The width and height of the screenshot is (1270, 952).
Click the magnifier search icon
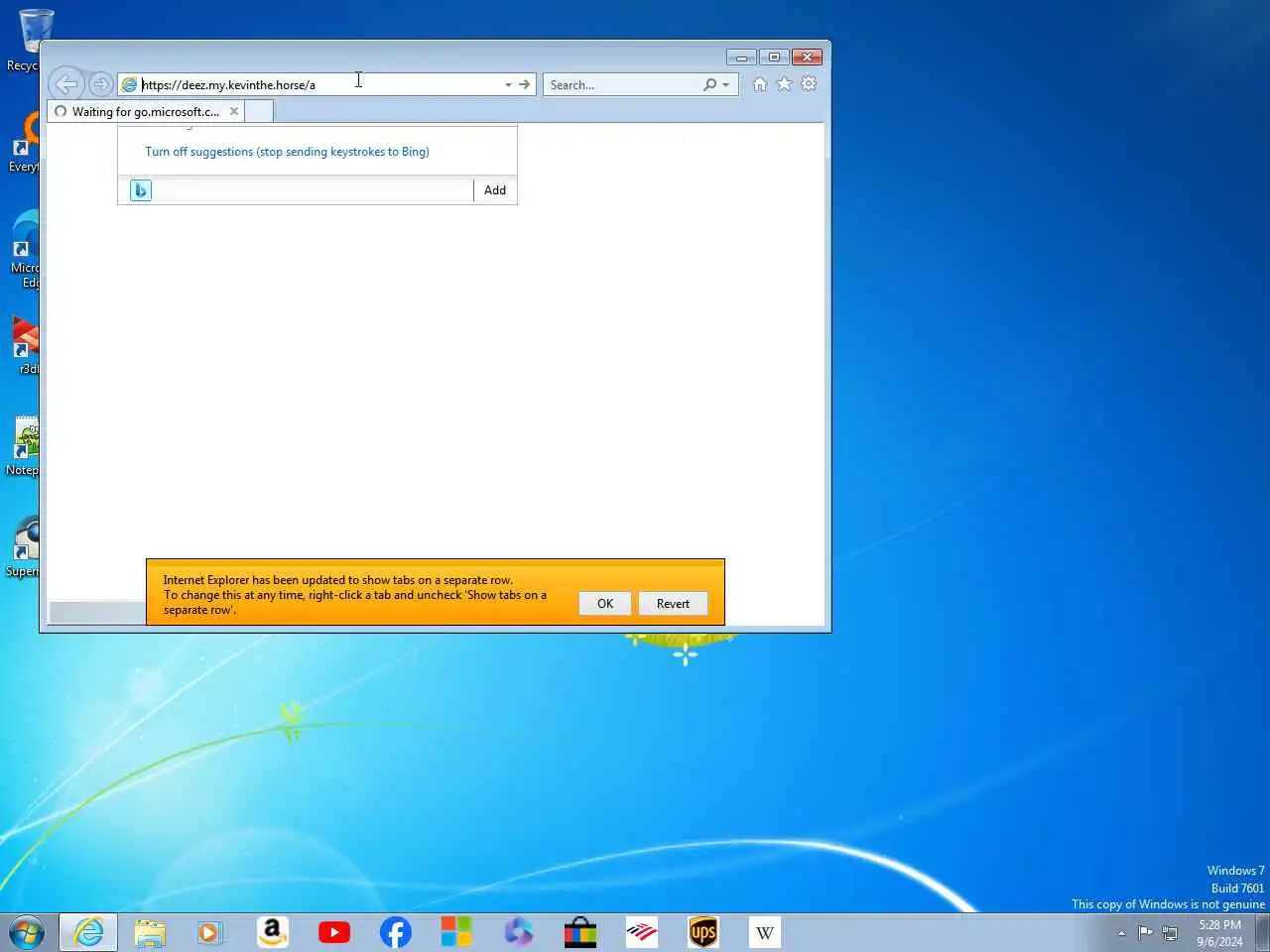(709, 84)
